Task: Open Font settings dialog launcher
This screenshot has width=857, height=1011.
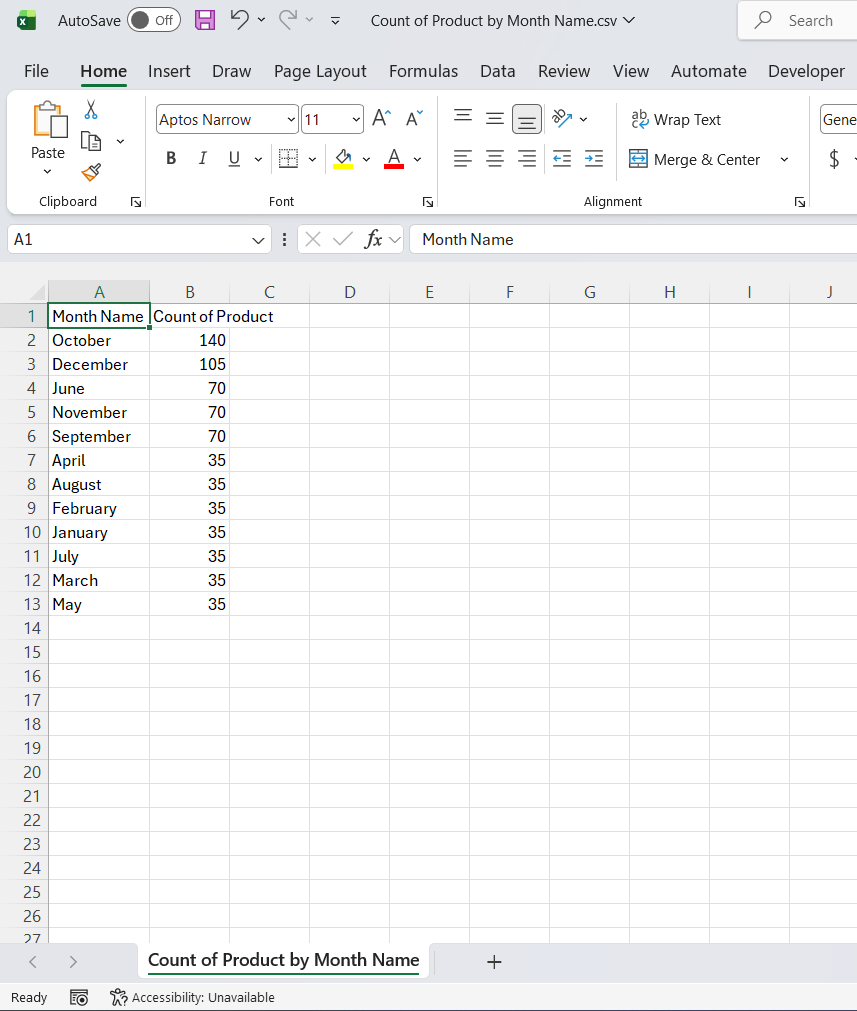Action: pyautogui.click(x=428, y=202)
